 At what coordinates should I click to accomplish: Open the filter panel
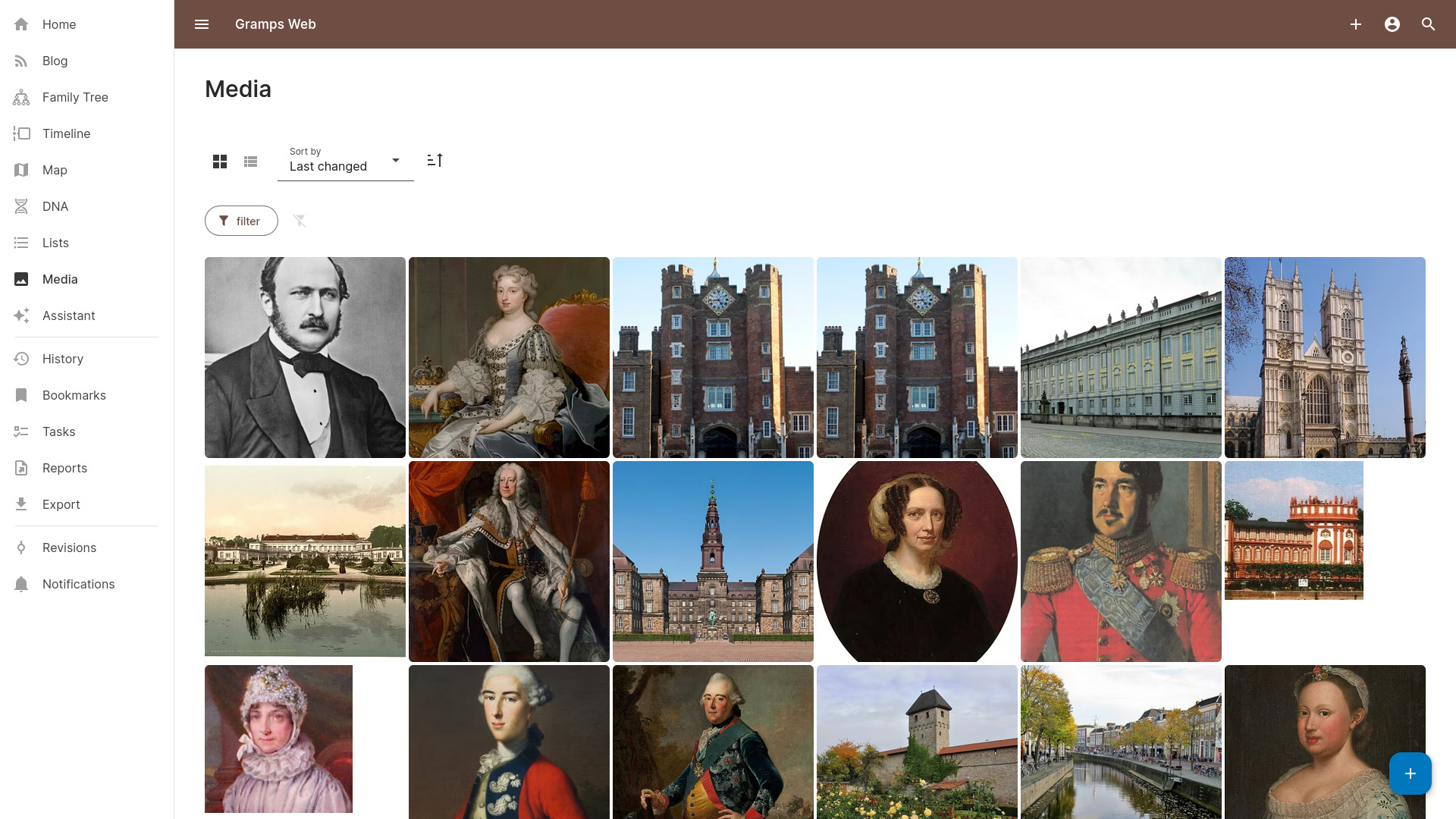click(x=241, y=221)
